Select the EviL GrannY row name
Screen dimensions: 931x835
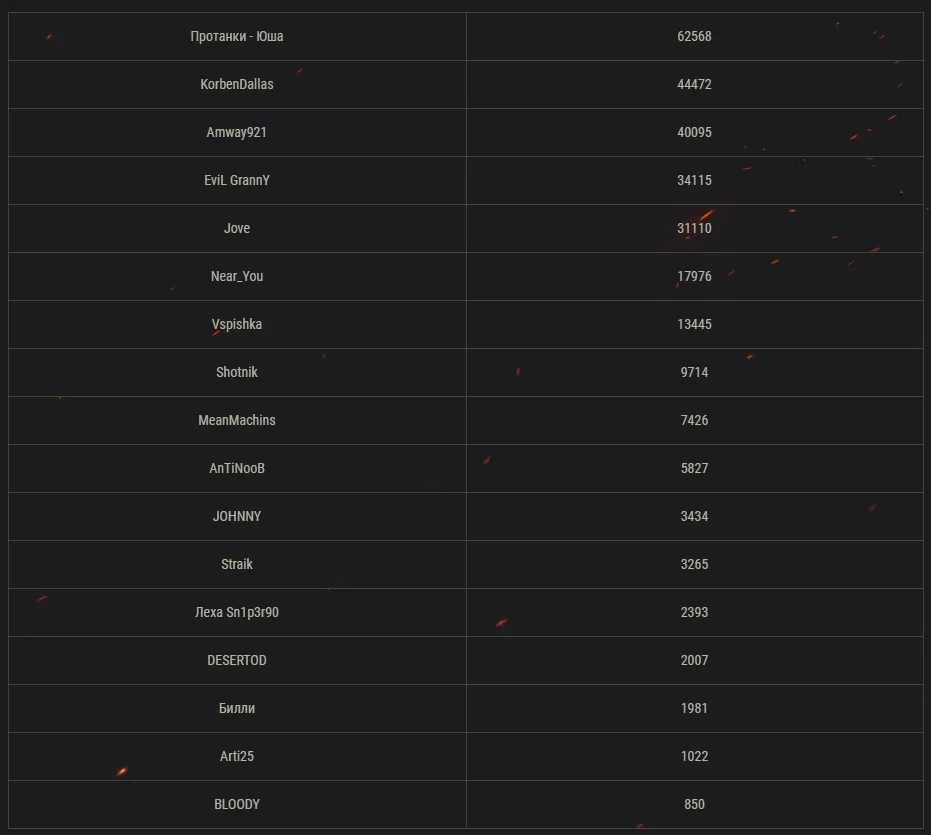tap(237, 180)
